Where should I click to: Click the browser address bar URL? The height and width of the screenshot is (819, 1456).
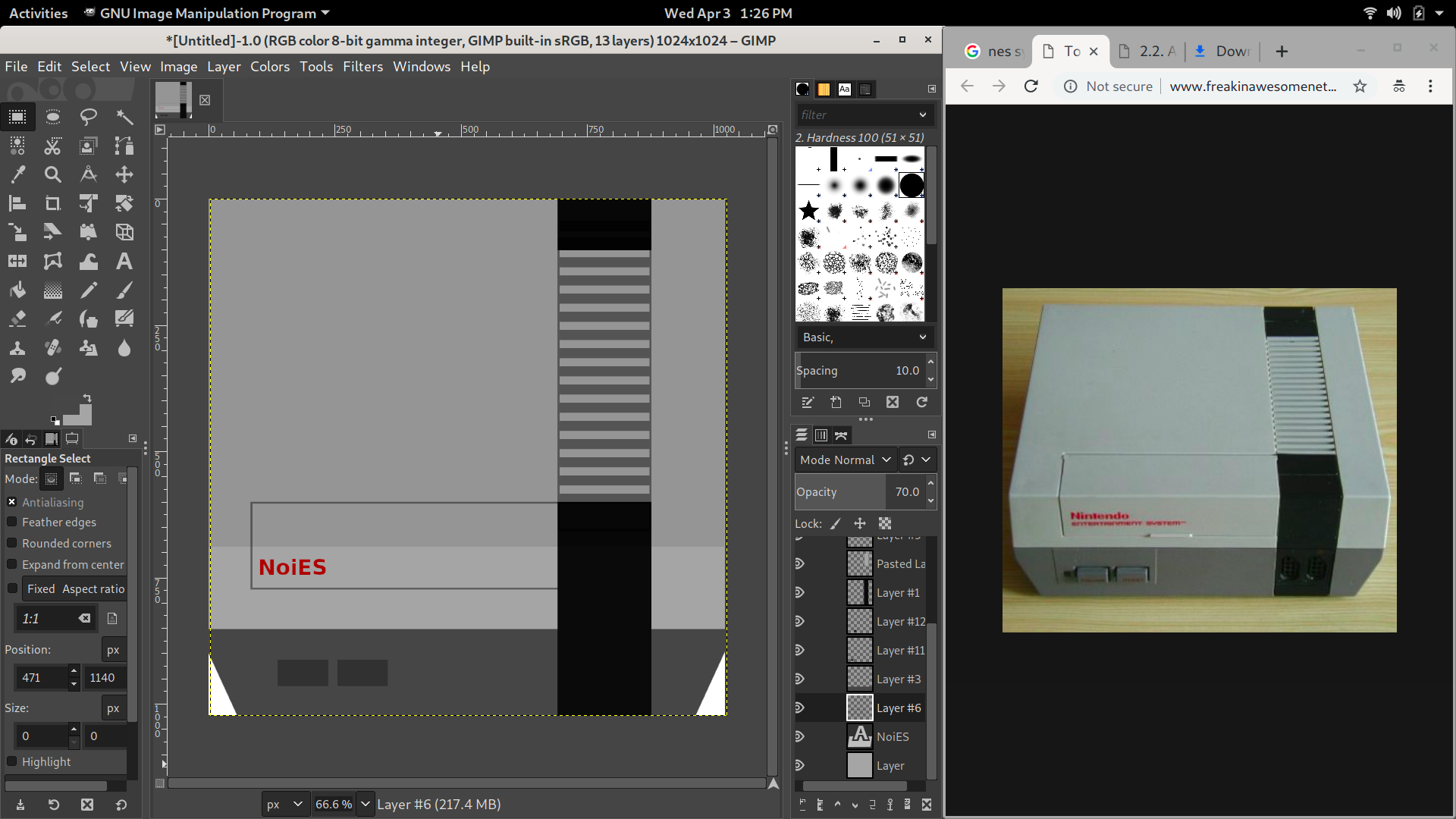coord(1252,86)
